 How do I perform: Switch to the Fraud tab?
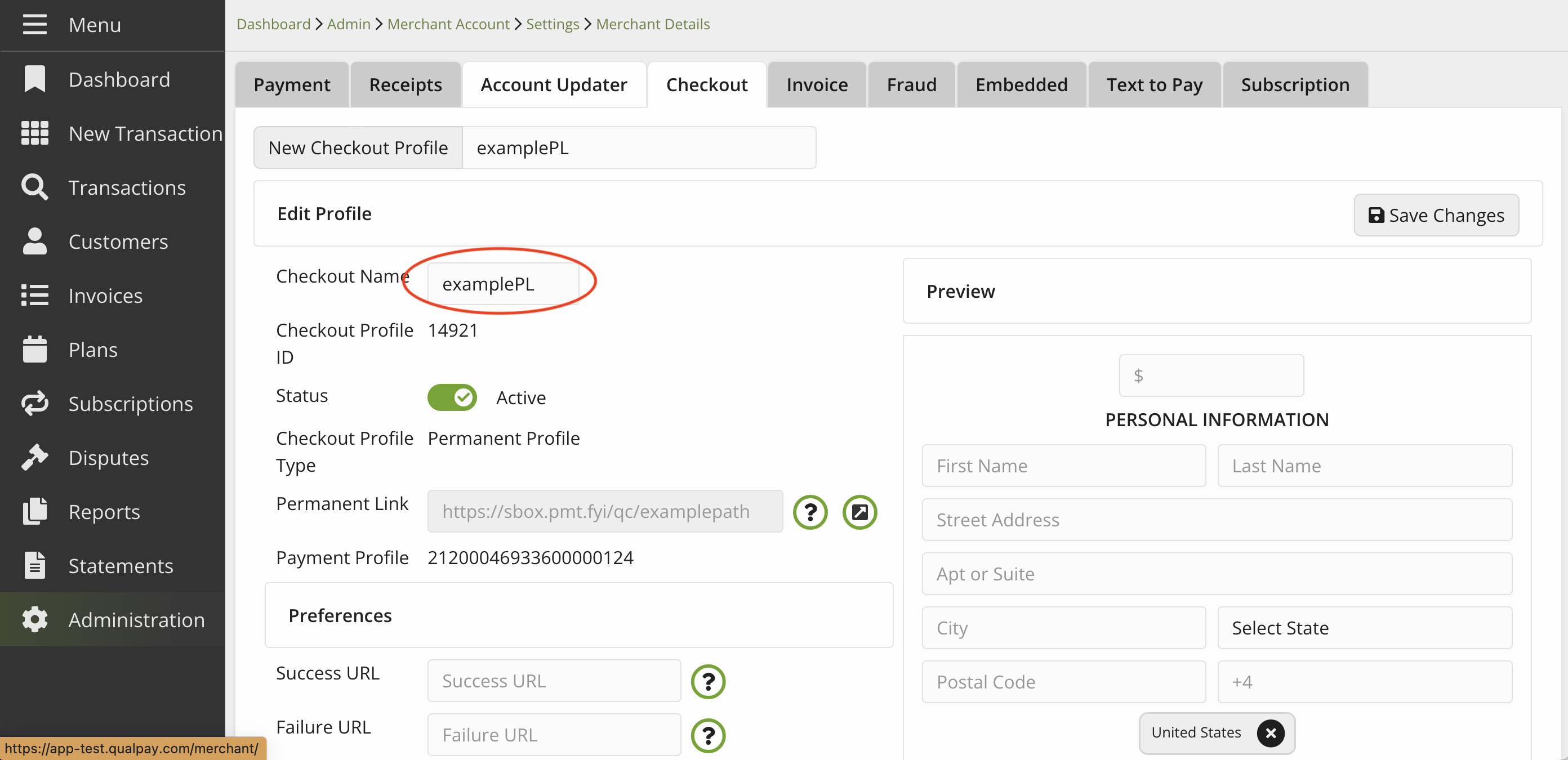[911, 84]
